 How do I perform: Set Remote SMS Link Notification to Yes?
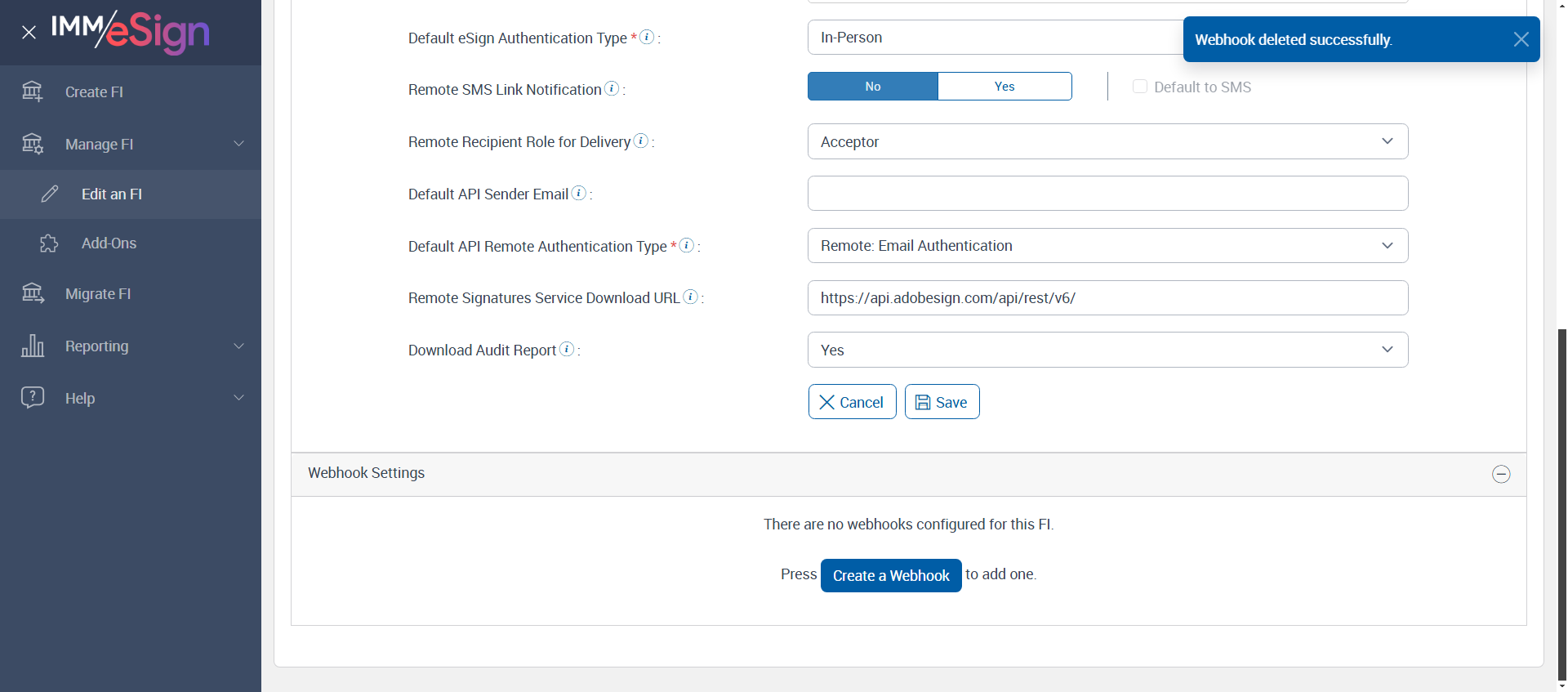coord(1004,87)
